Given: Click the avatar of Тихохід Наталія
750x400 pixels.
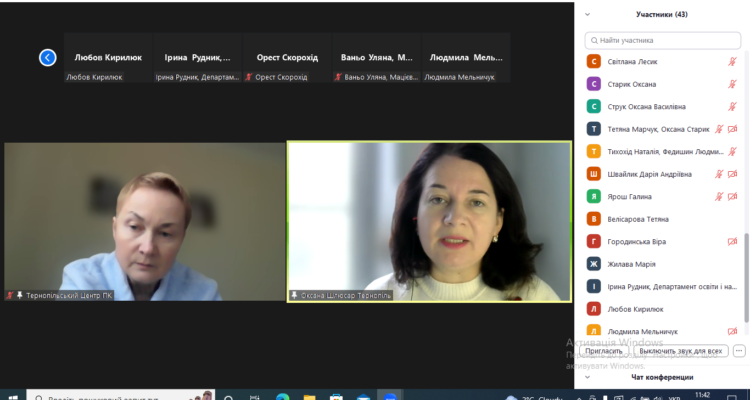Looking at the screenshot, I should tap(594, 152).
